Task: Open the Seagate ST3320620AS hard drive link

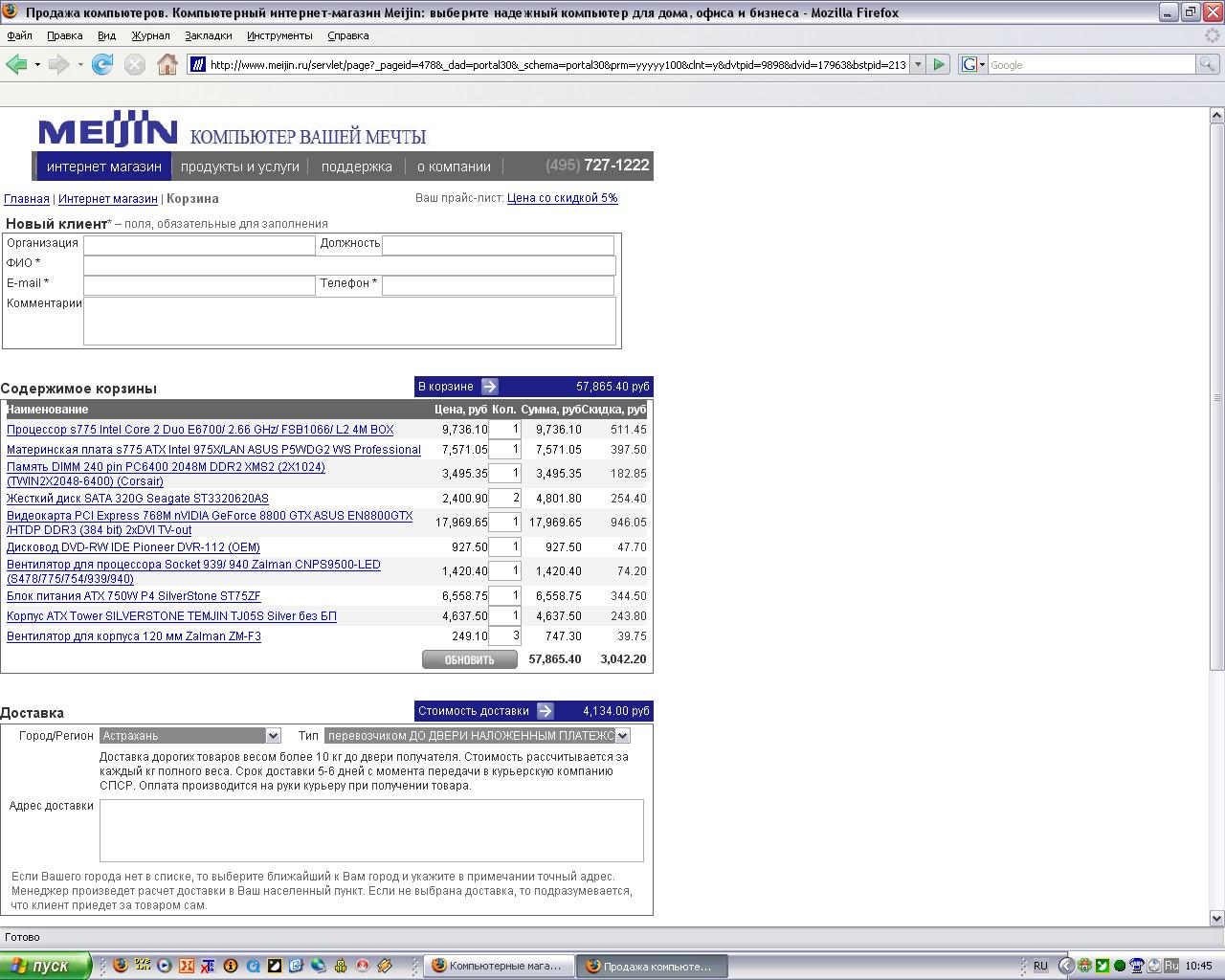Action: click(138, 499)
